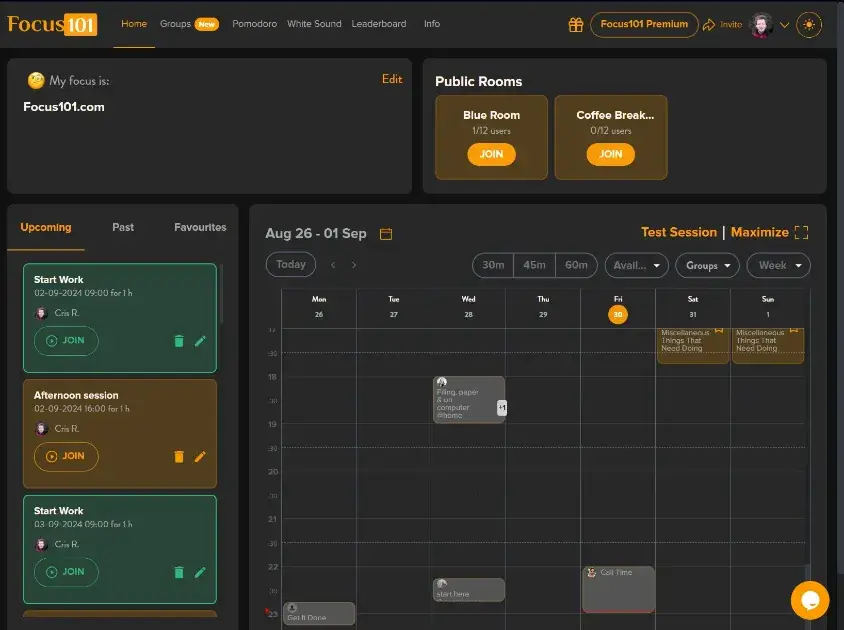Toggle the light/dark theme sun icon
Image resolution: width=844 pixels, height=630 pixels.
point(808,25)
